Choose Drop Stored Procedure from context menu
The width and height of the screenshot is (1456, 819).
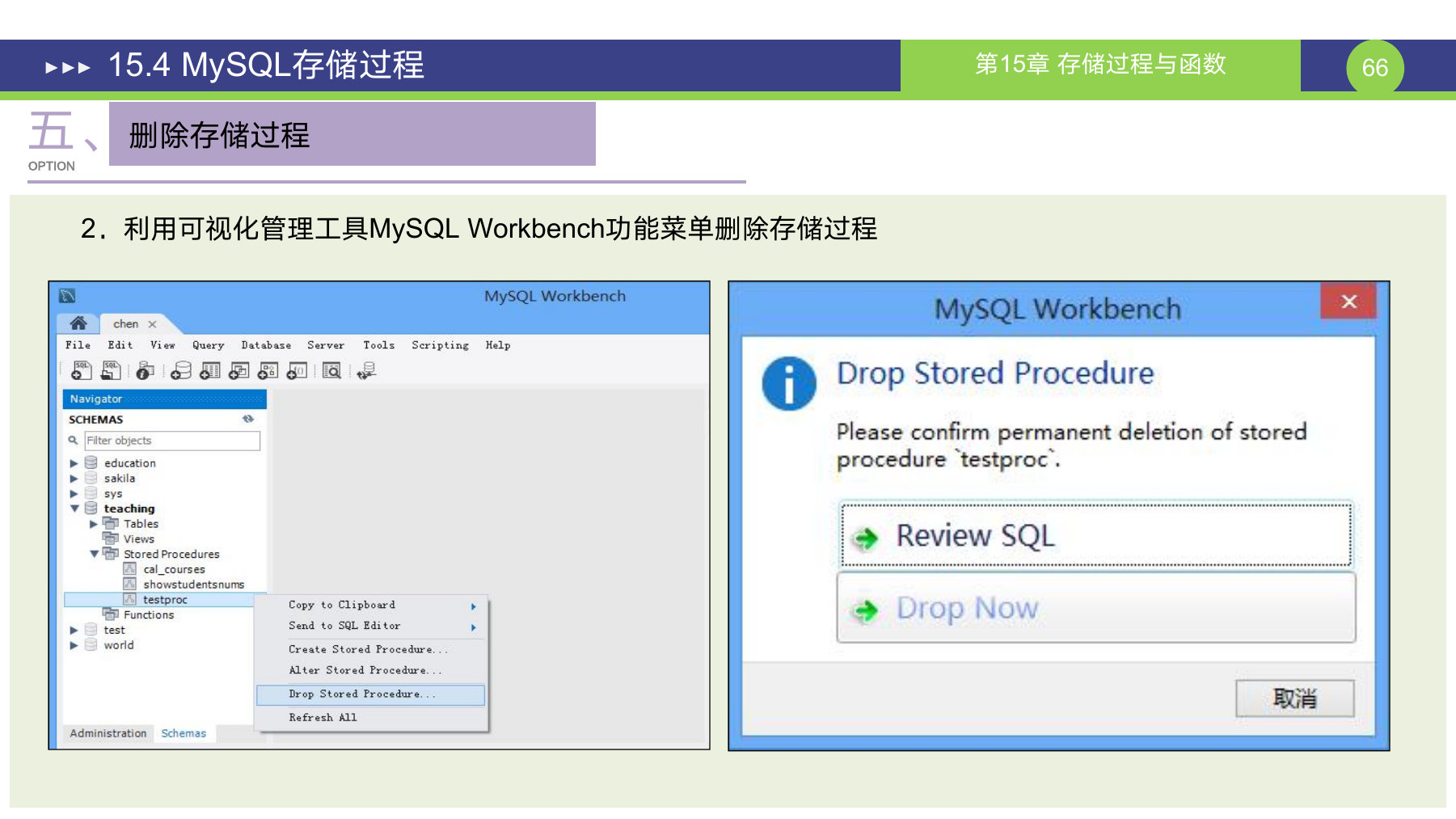371,694
